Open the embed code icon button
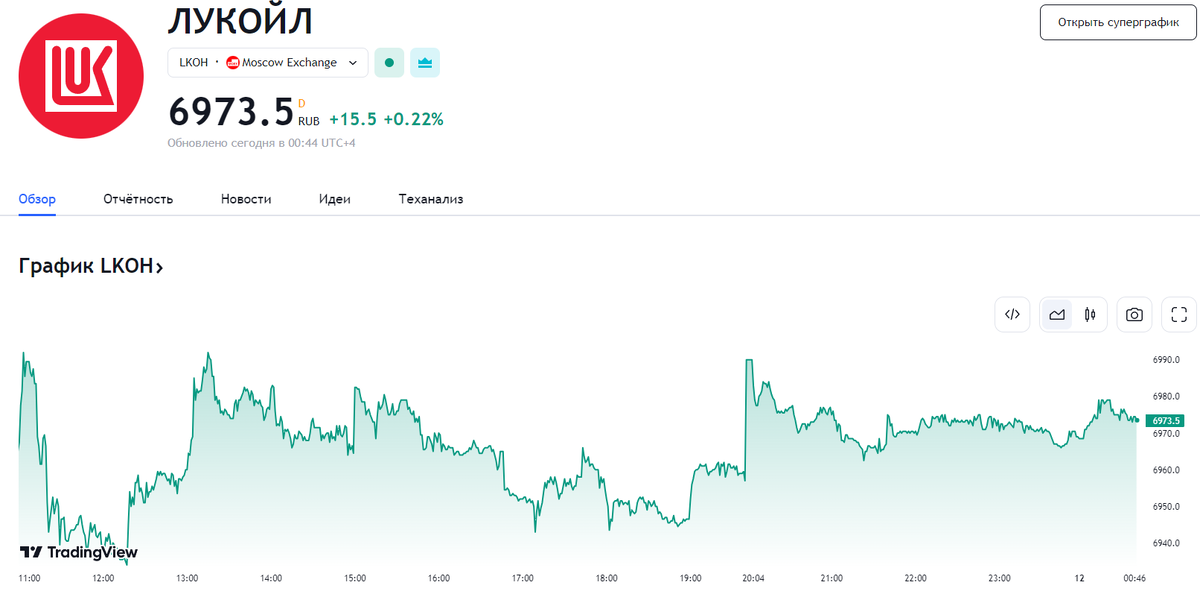 point(1012,315)
